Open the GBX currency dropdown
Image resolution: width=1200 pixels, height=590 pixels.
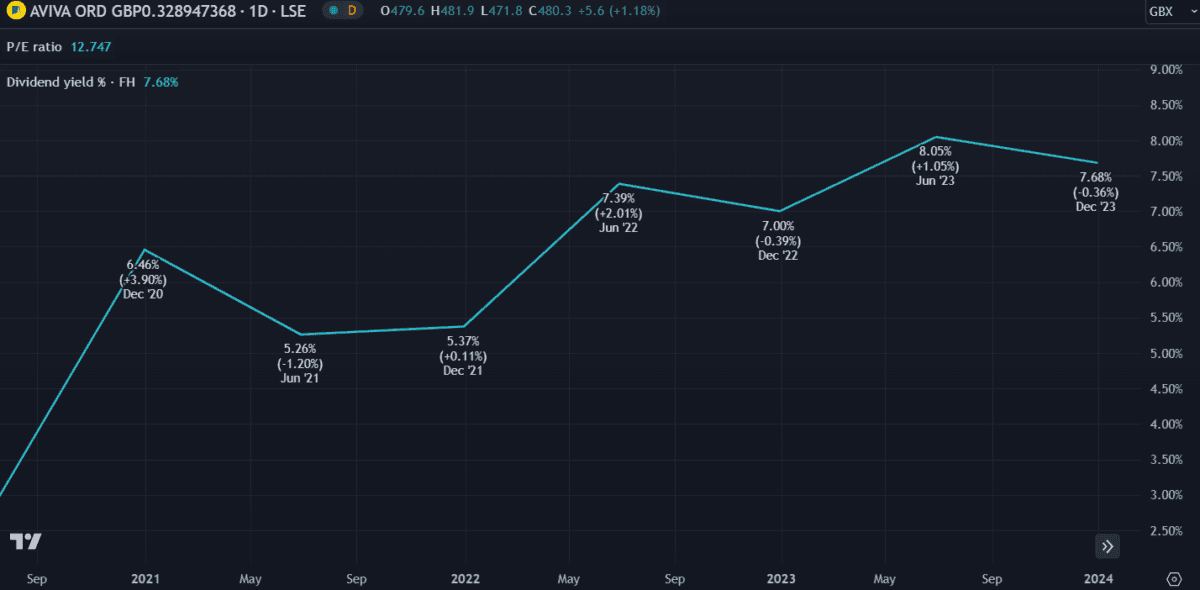click(1166, 12)
